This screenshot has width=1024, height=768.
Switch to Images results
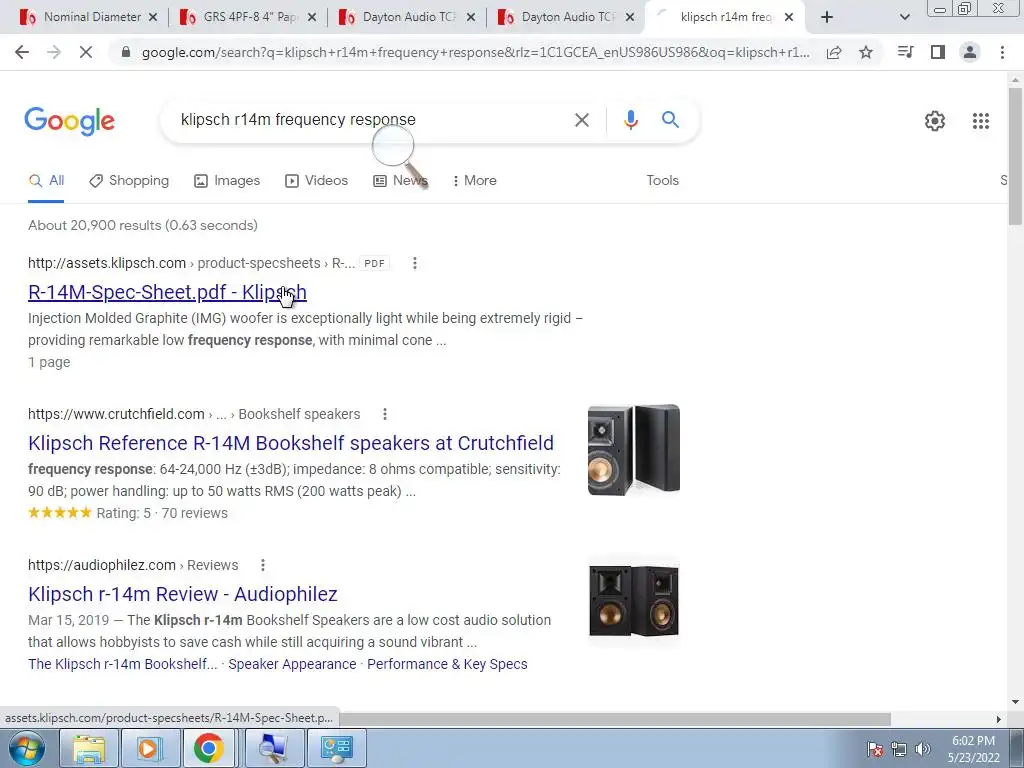tap(227, 181)
